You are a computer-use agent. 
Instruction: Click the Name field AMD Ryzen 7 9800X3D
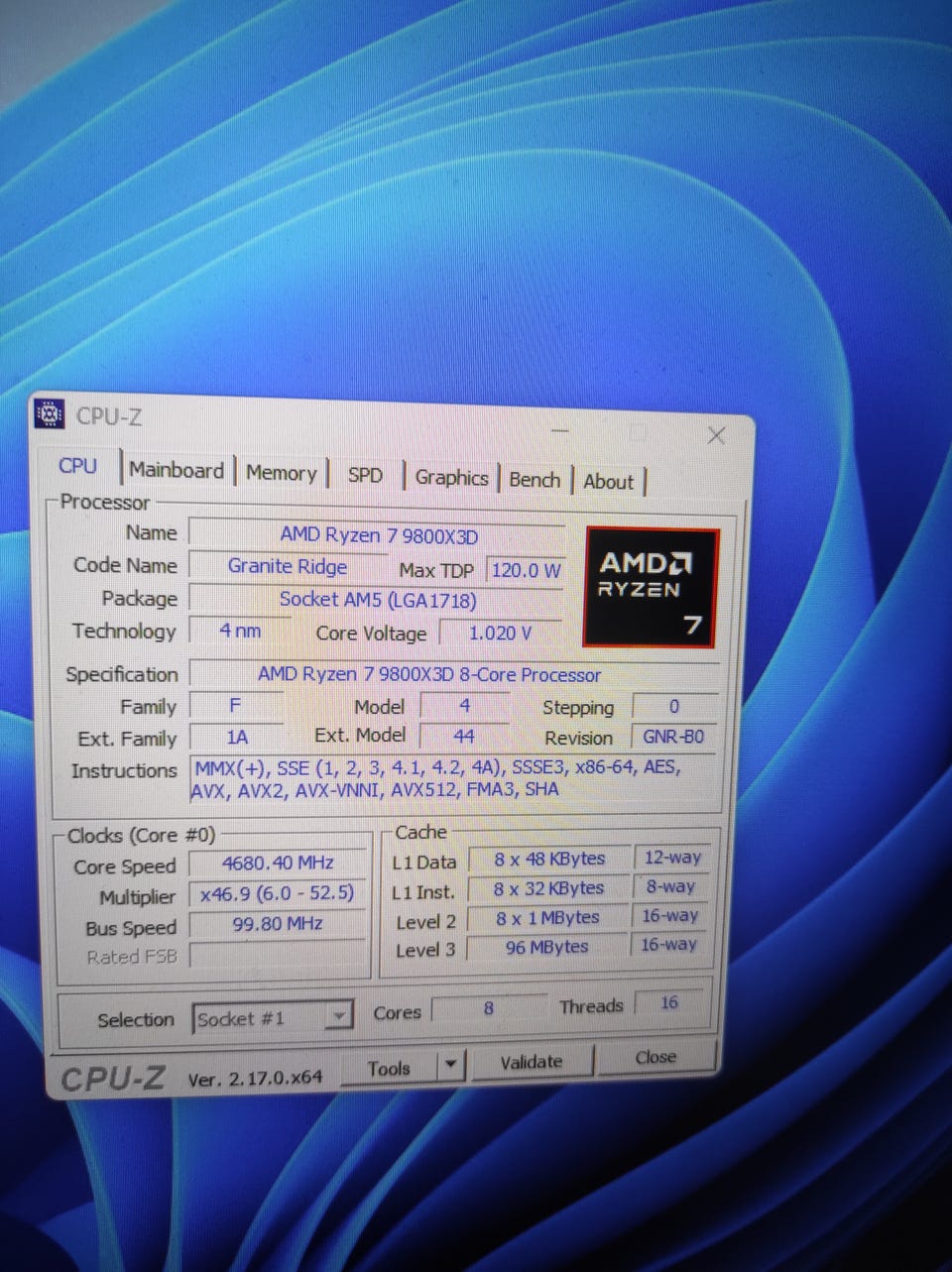pyautogui.click(x=378, y=534)
